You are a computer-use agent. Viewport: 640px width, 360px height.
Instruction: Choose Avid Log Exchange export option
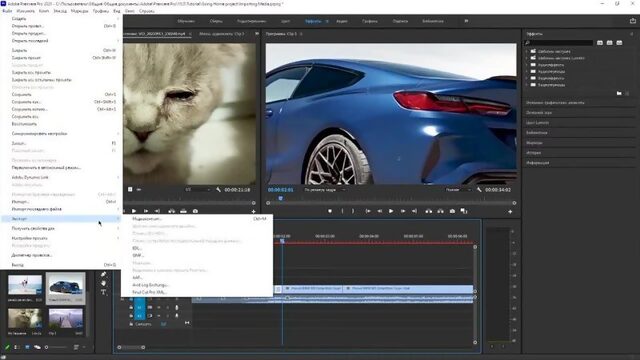(x=150, y=285)
